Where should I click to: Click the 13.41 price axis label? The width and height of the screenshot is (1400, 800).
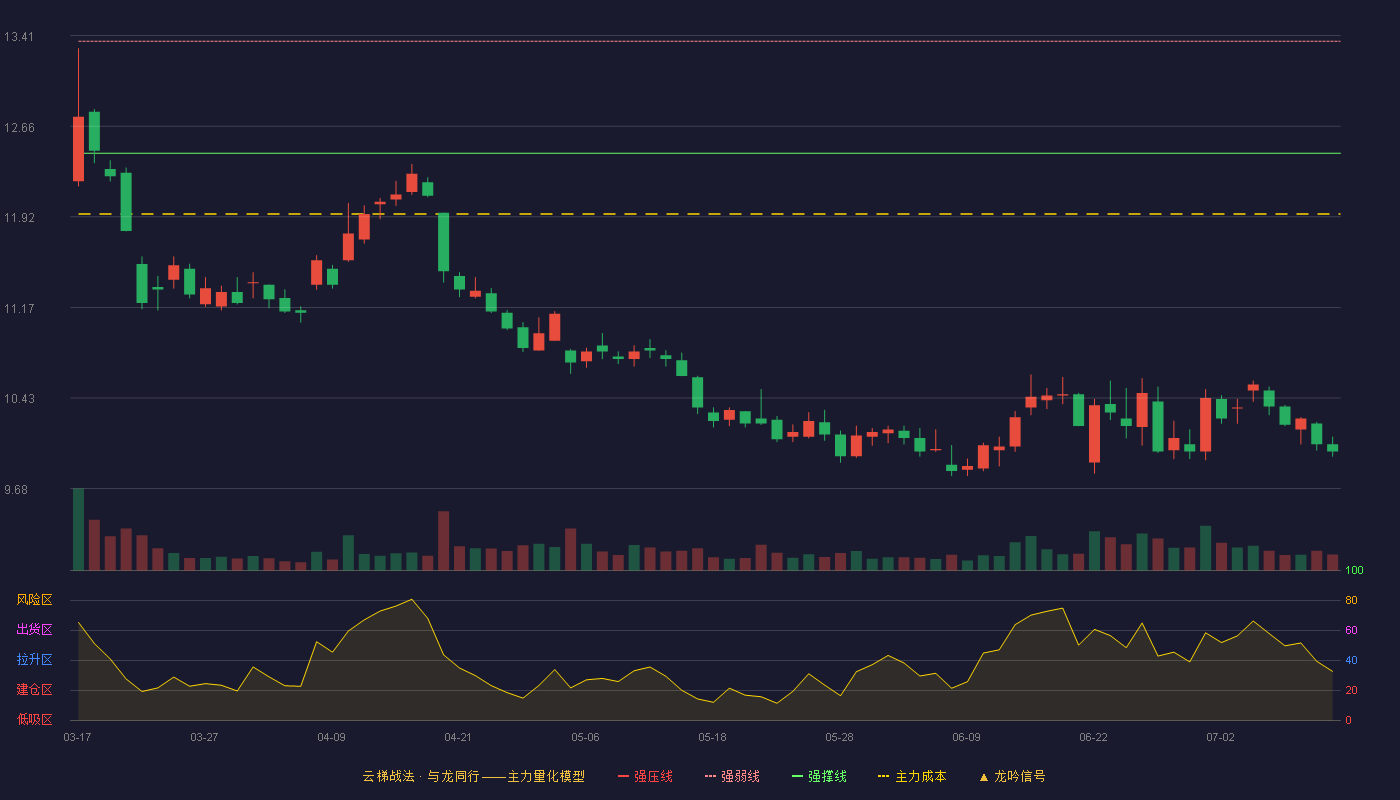[x=18, y=37]
